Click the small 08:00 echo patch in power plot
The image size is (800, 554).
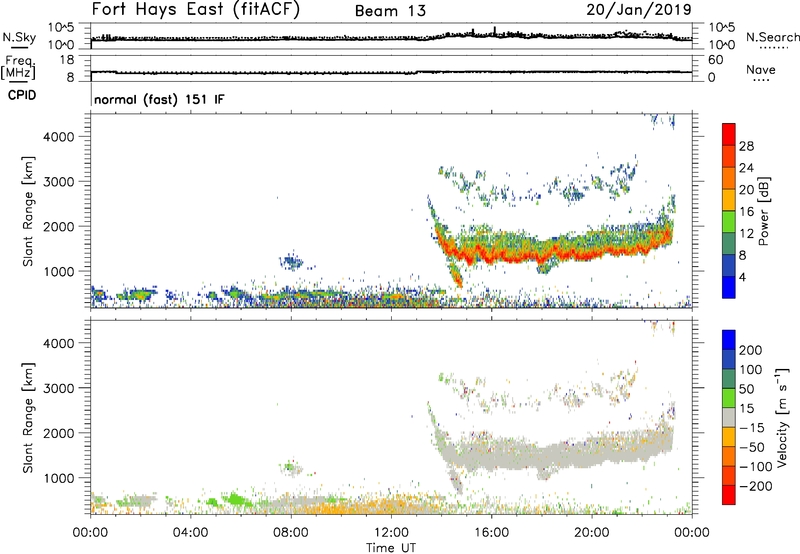click(292, 262)
